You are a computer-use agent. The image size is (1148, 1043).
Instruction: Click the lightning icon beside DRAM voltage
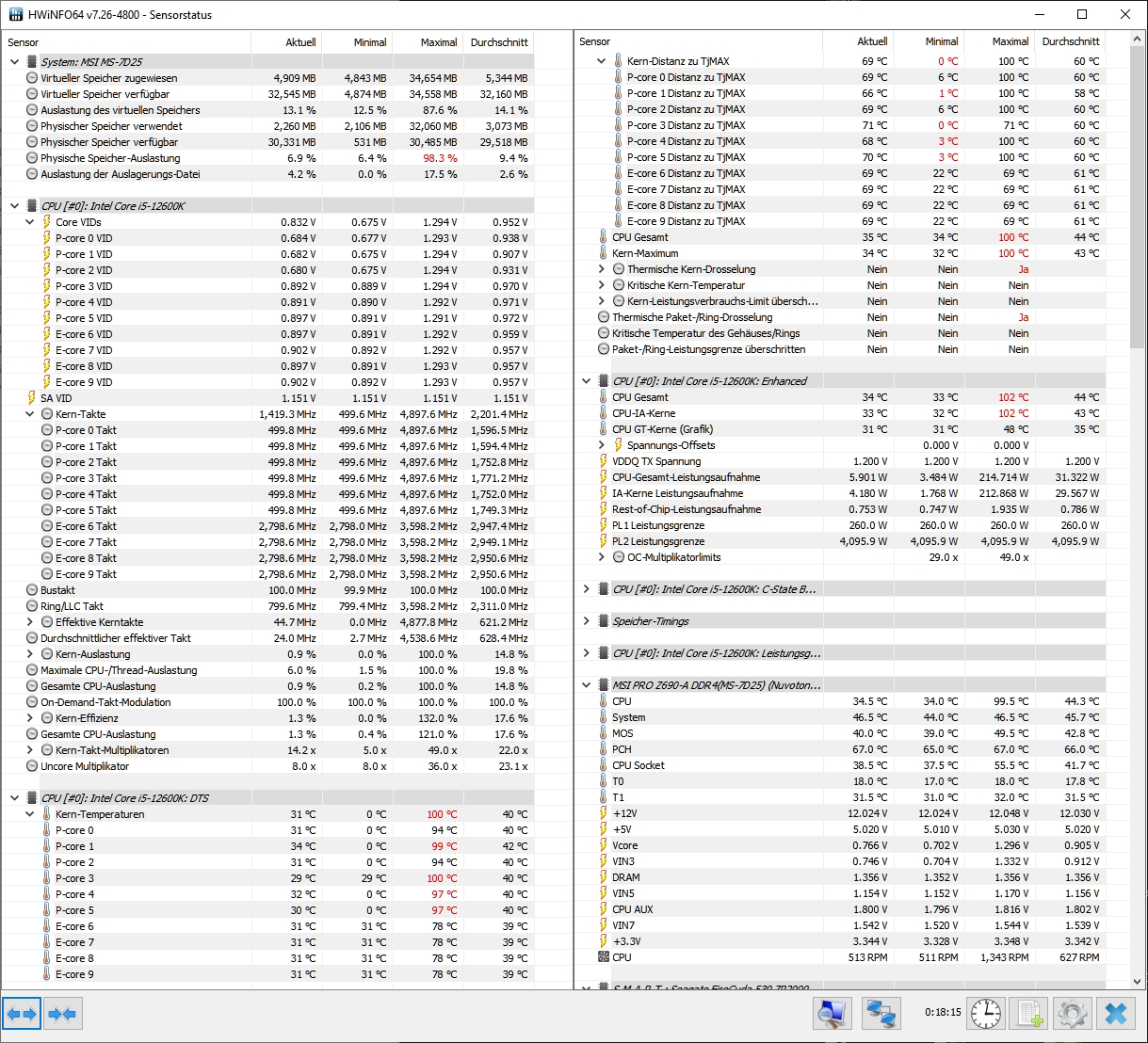coord(604,877)
